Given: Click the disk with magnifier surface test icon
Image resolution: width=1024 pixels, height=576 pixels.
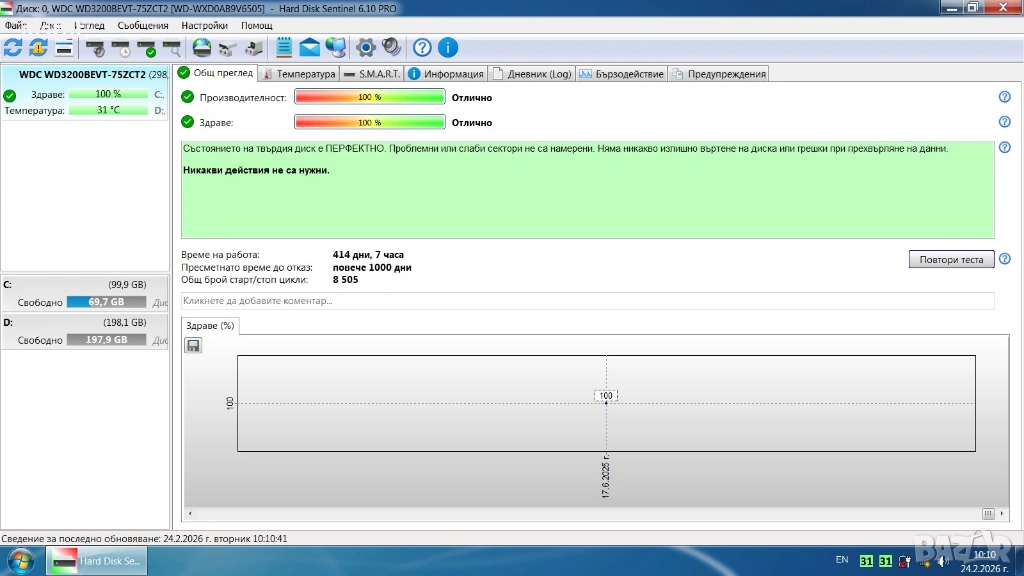Looking at the screenshot, I should (x=172, y=47).
